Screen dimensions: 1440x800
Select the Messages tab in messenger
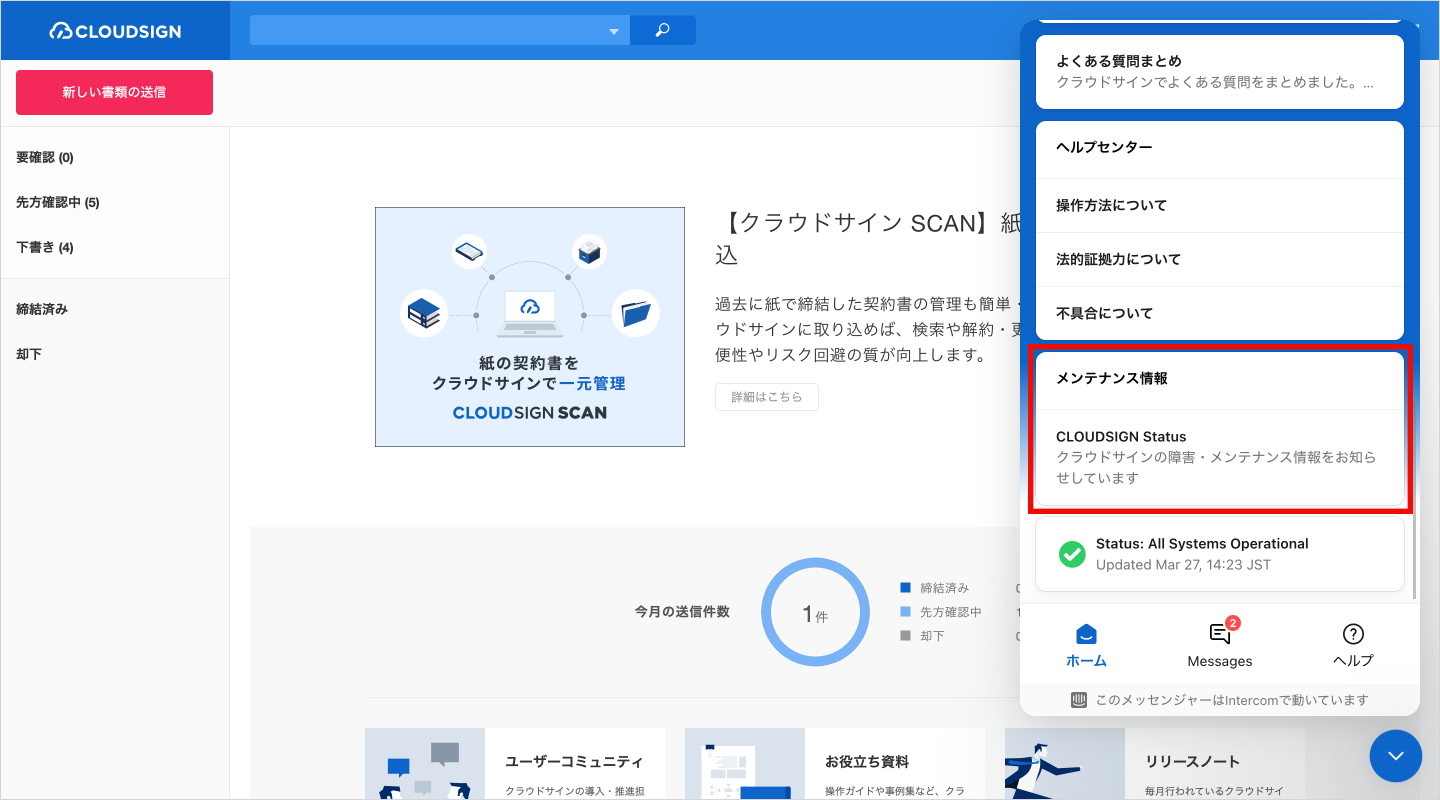pos(1220,645)
